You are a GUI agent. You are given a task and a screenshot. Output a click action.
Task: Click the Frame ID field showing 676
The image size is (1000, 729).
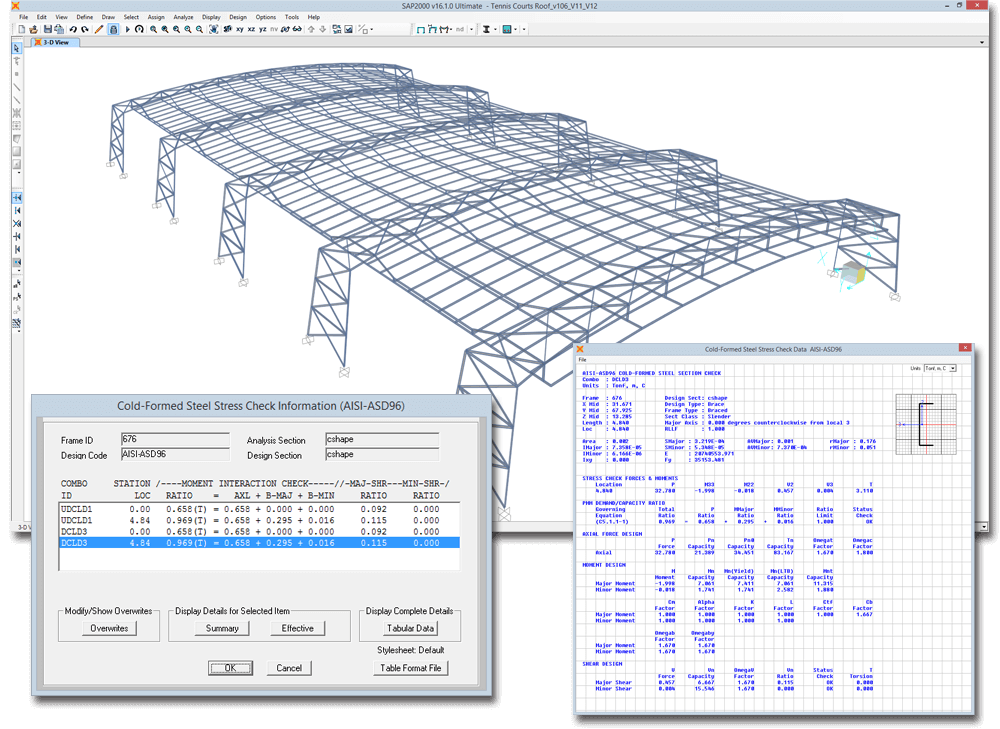(175, 439)
